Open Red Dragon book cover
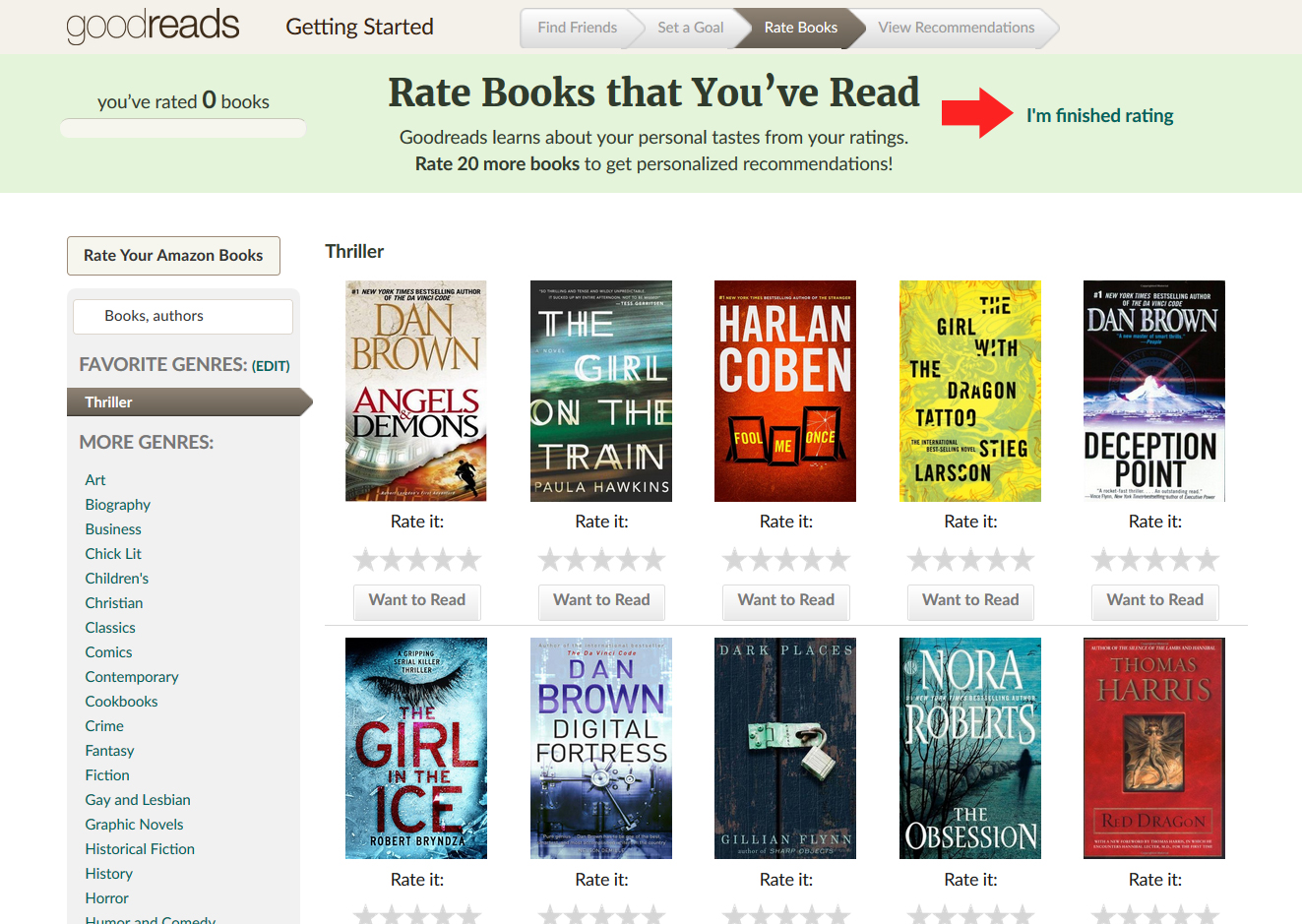The height and width of the screenshot is (924, 1302). coord(1154,748)
